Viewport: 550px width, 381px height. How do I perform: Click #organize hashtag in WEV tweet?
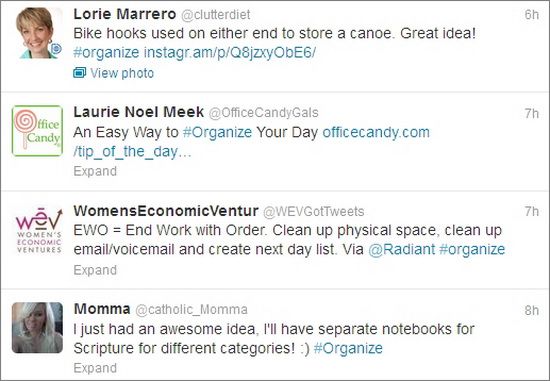coord(472,249)
